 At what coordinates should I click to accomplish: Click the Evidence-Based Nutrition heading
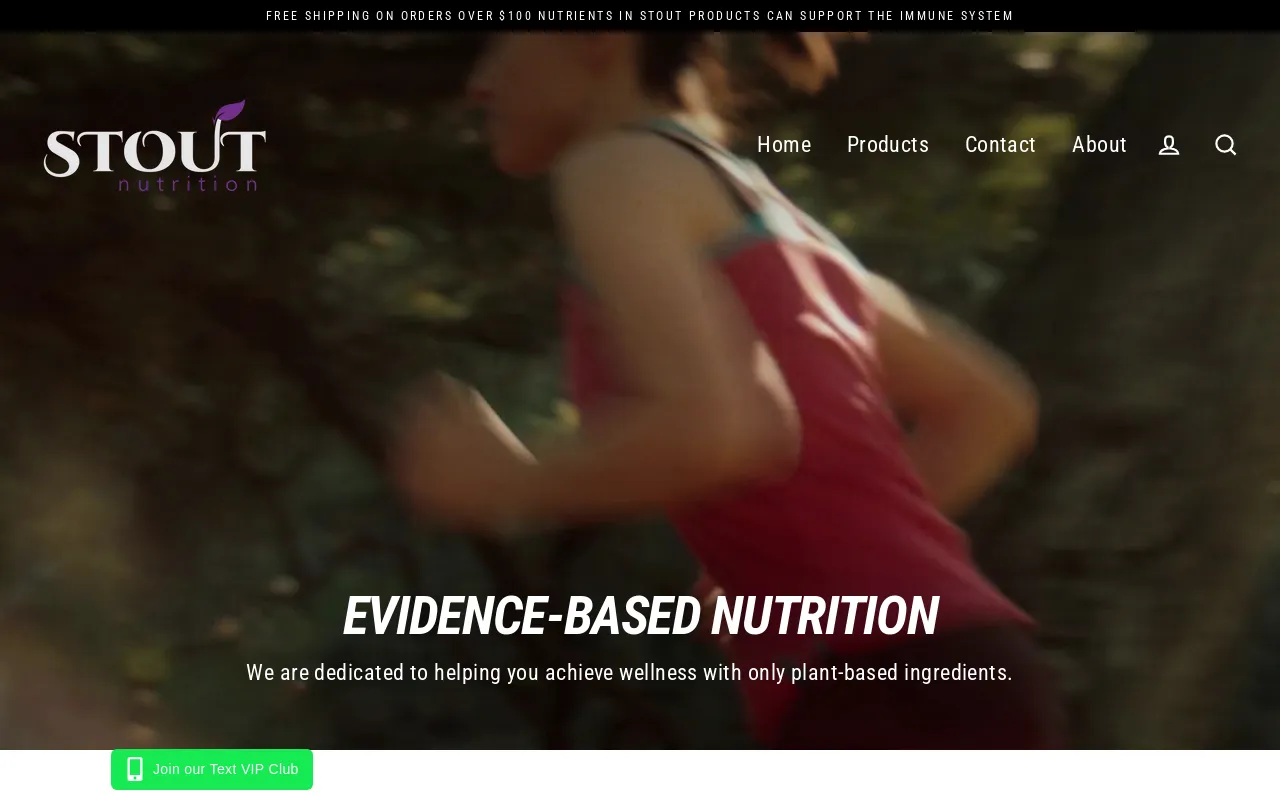pos(640,616)
